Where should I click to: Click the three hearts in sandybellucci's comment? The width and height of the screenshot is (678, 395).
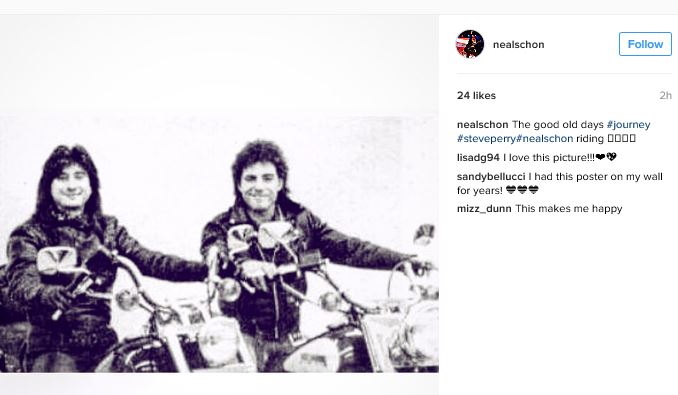point(522,190)
